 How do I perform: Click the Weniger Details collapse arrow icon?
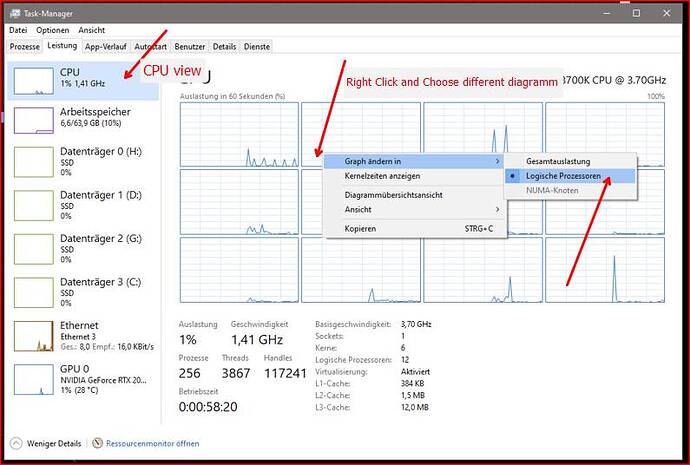coord(16,443)
